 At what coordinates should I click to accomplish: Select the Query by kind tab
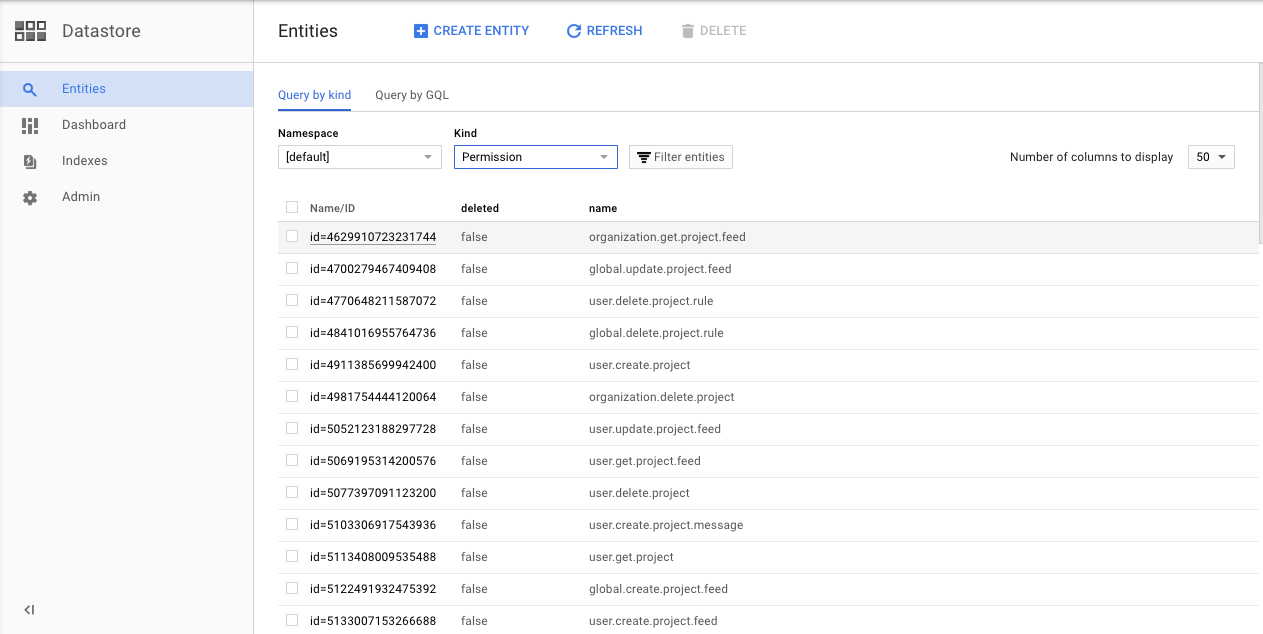[314, 95]
